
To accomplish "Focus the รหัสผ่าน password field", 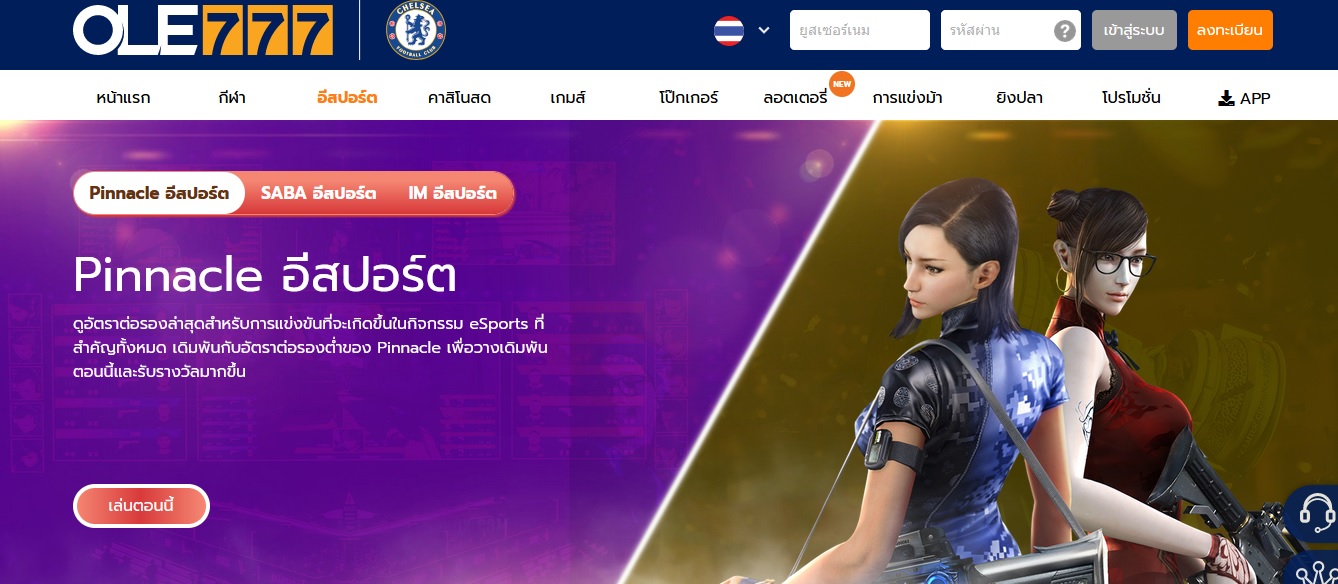I will [1011, 30].
